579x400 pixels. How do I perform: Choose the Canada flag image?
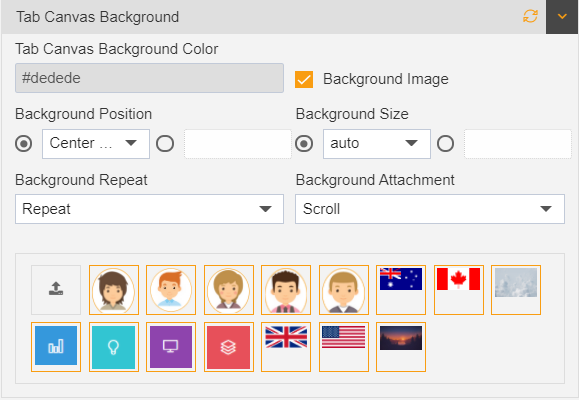click(x=459, y=290)
